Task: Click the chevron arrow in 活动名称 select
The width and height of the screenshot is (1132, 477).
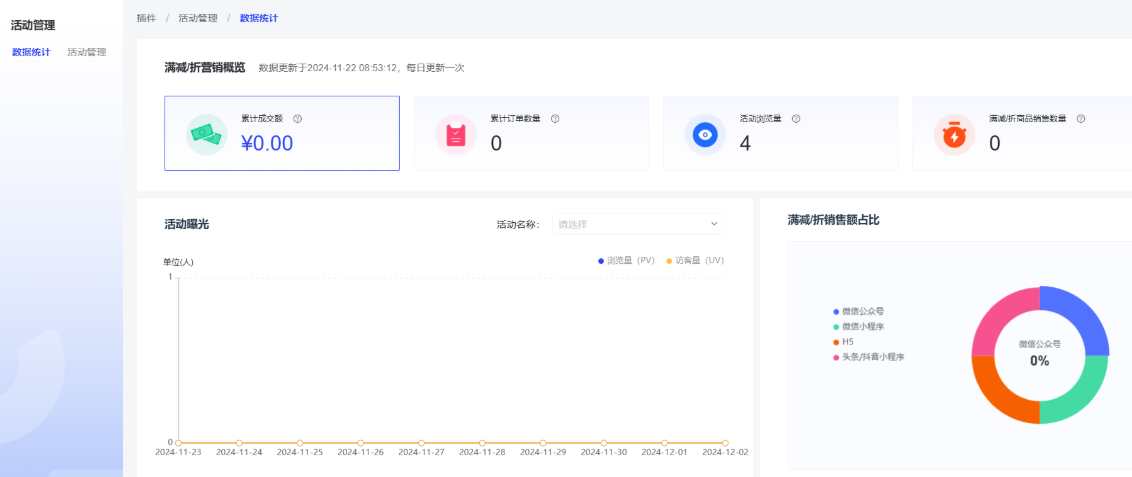Action: (x=714, y=224)
